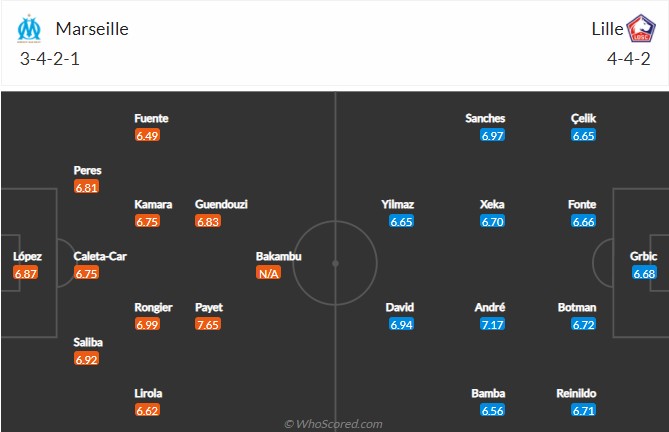The width and height of the screenshot is (669, 432).
Task: Select López's 6.87 rating badge
Action: pos(25,273)
